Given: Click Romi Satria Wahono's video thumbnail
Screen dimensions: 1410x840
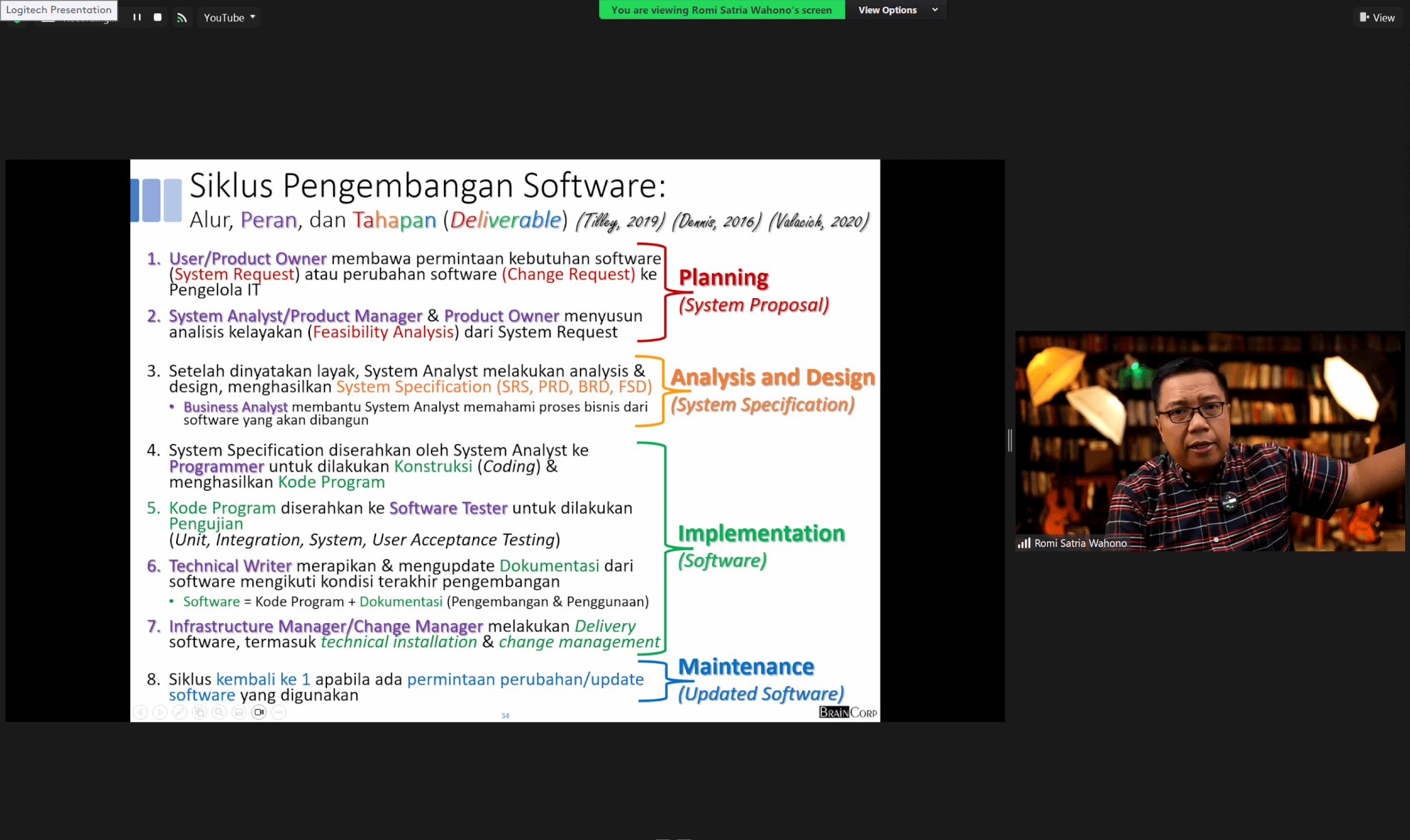Looking at the screenshot, I should coord(1210,441).
